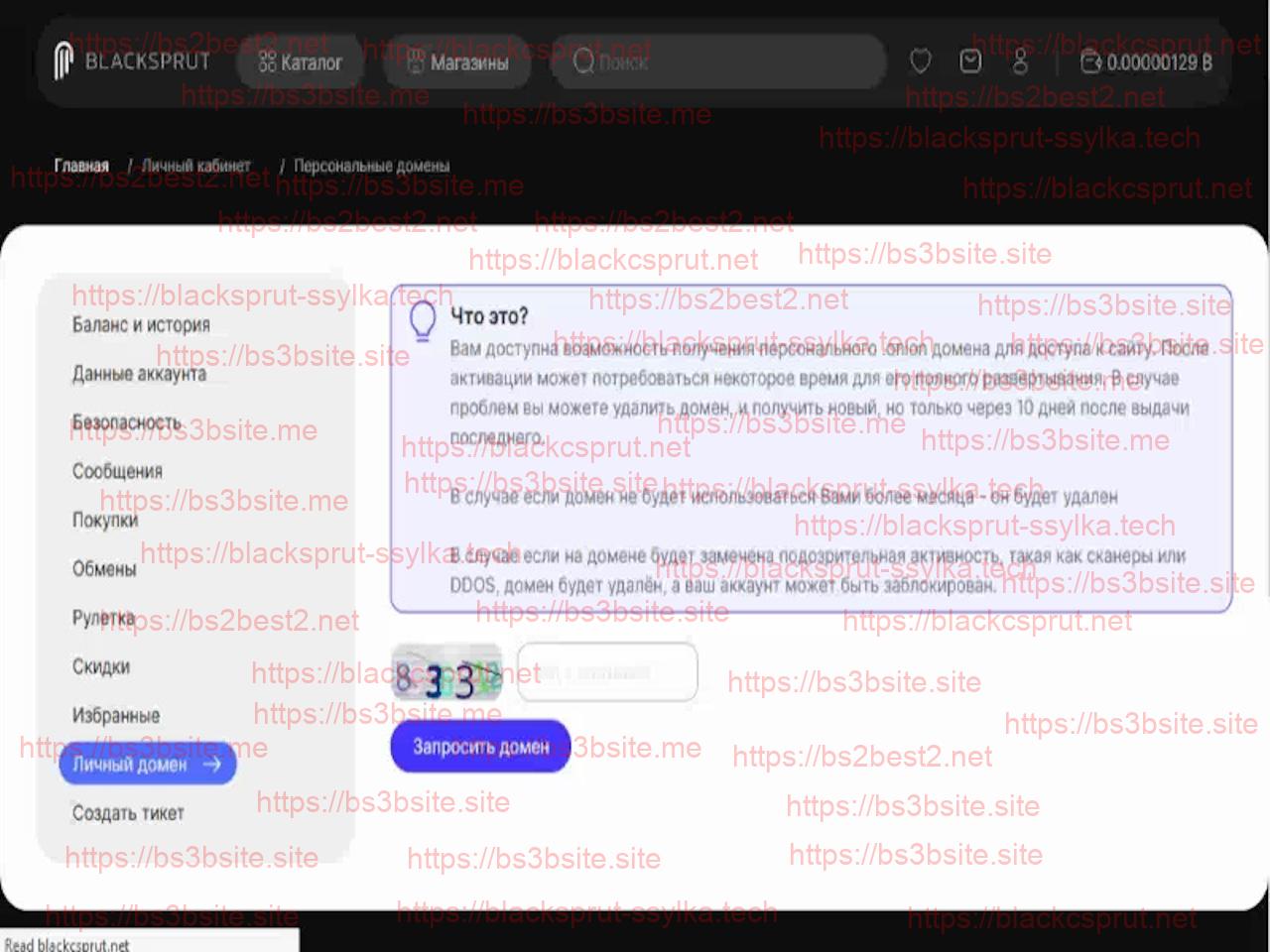Screen dimensions: 1270x952
Task: Go to Личный кабинет breadcrumb
Action: (196, 166)
